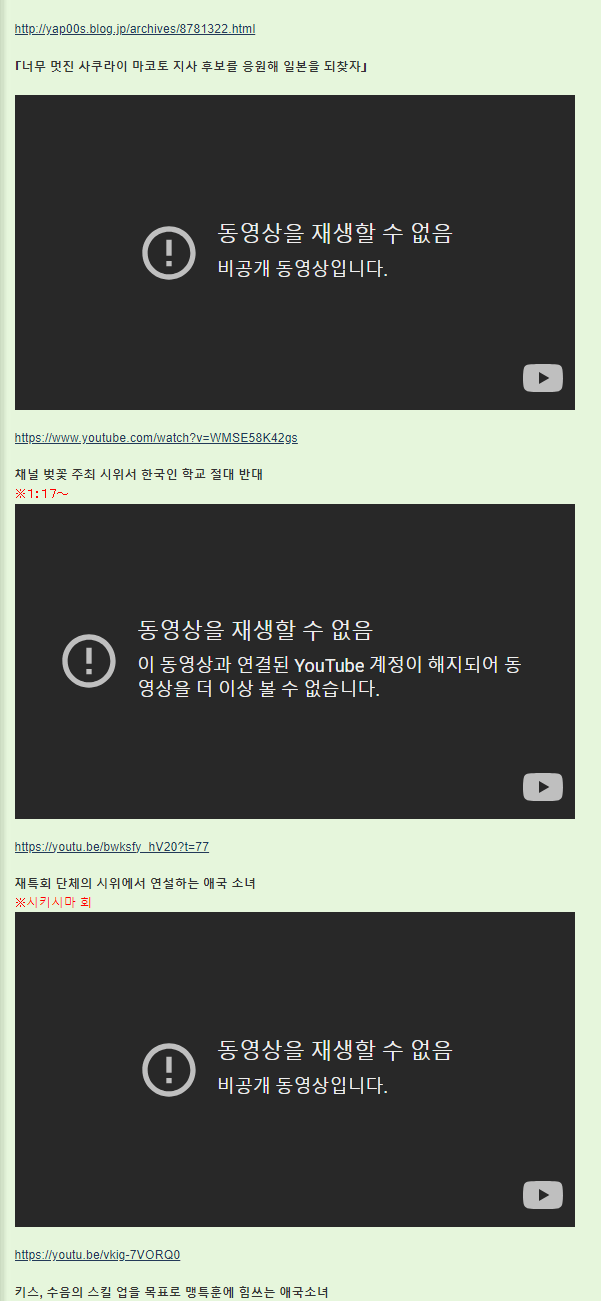Image resolution: width=601 pixels, height=1301 pixels.
Task: Click the exclamation error icon in the third video
Action: 169,1069
